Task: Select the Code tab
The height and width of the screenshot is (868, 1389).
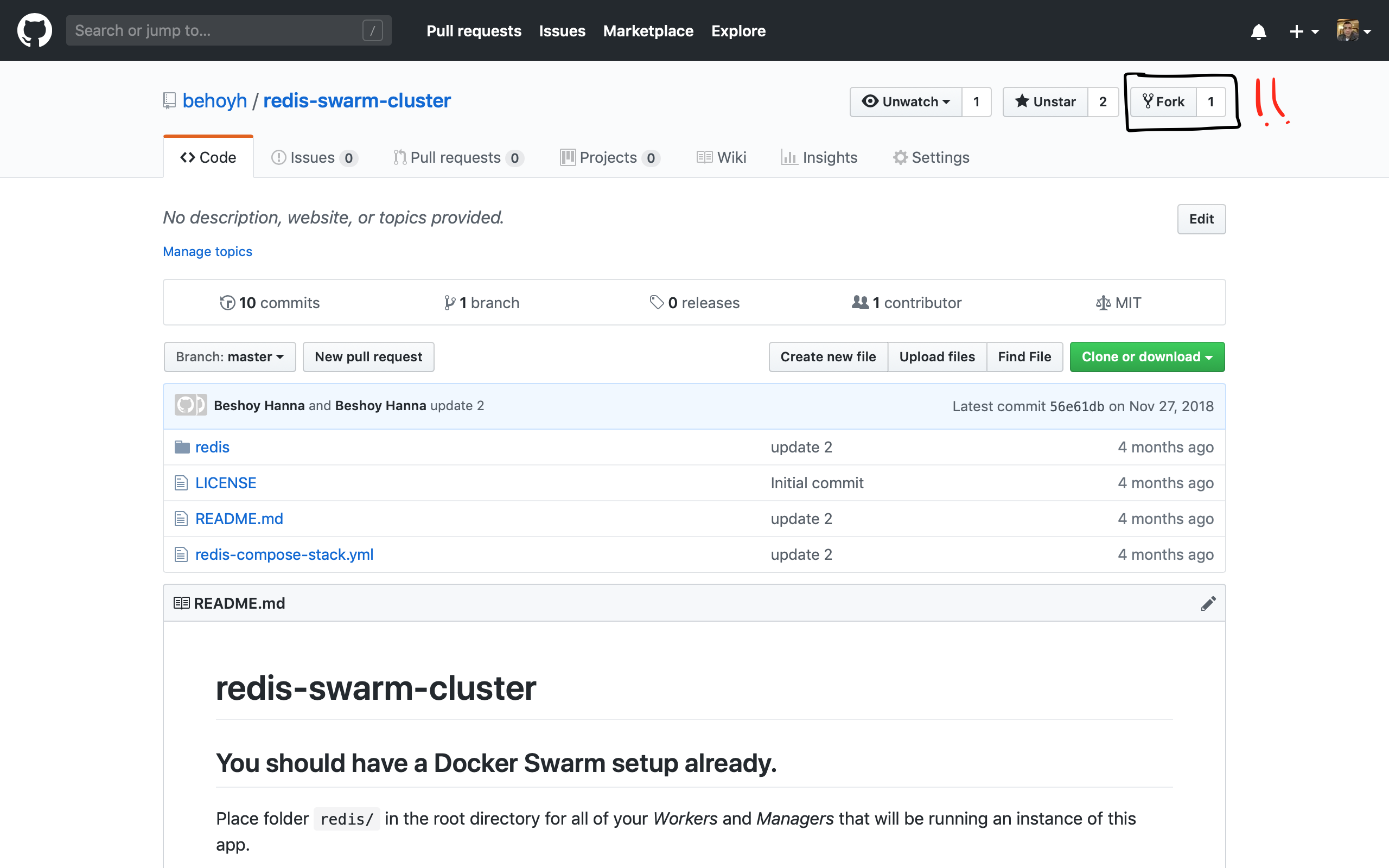Action: (208, 157)
